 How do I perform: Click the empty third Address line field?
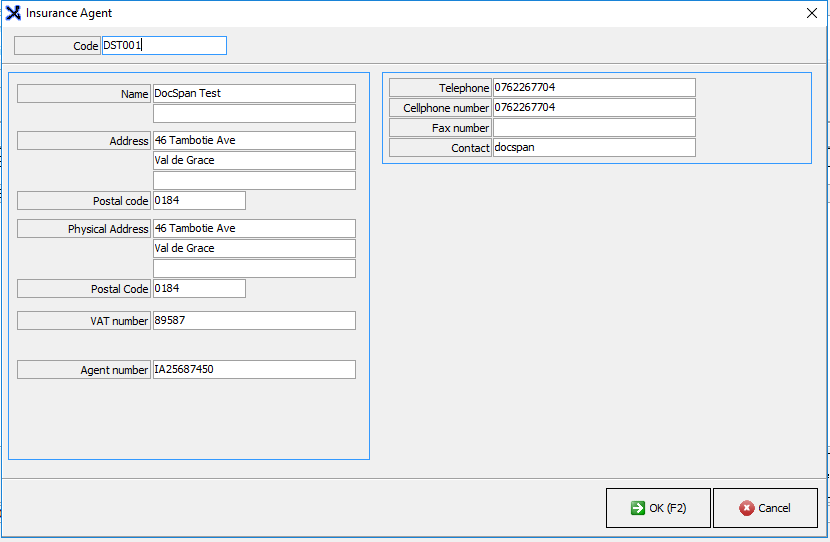click(x=254, y=181)
